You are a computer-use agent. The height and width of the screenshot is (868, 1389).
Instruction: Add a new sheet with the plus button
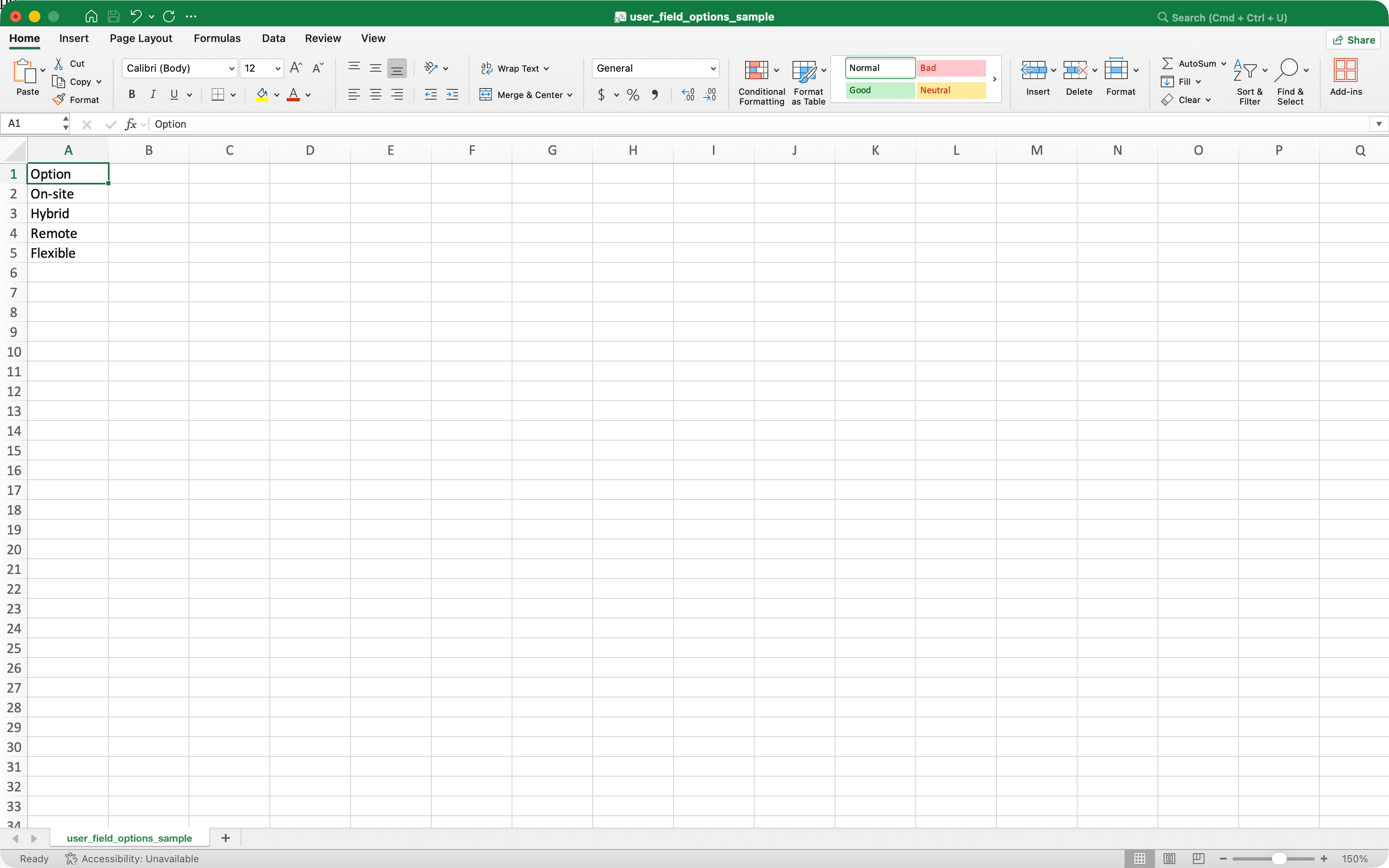point(224,838)
